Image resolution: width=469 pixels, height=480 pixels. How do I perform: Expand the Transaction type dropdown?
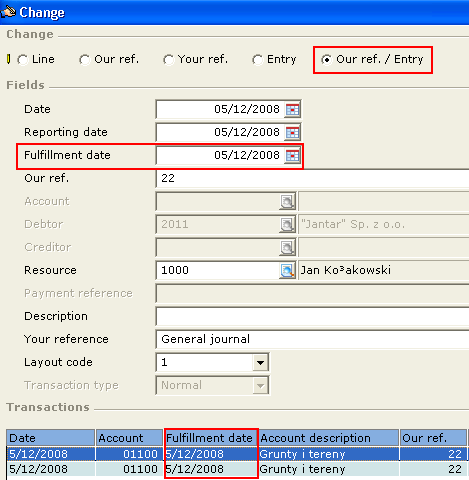pyautogui.click(x=260, y=385)
